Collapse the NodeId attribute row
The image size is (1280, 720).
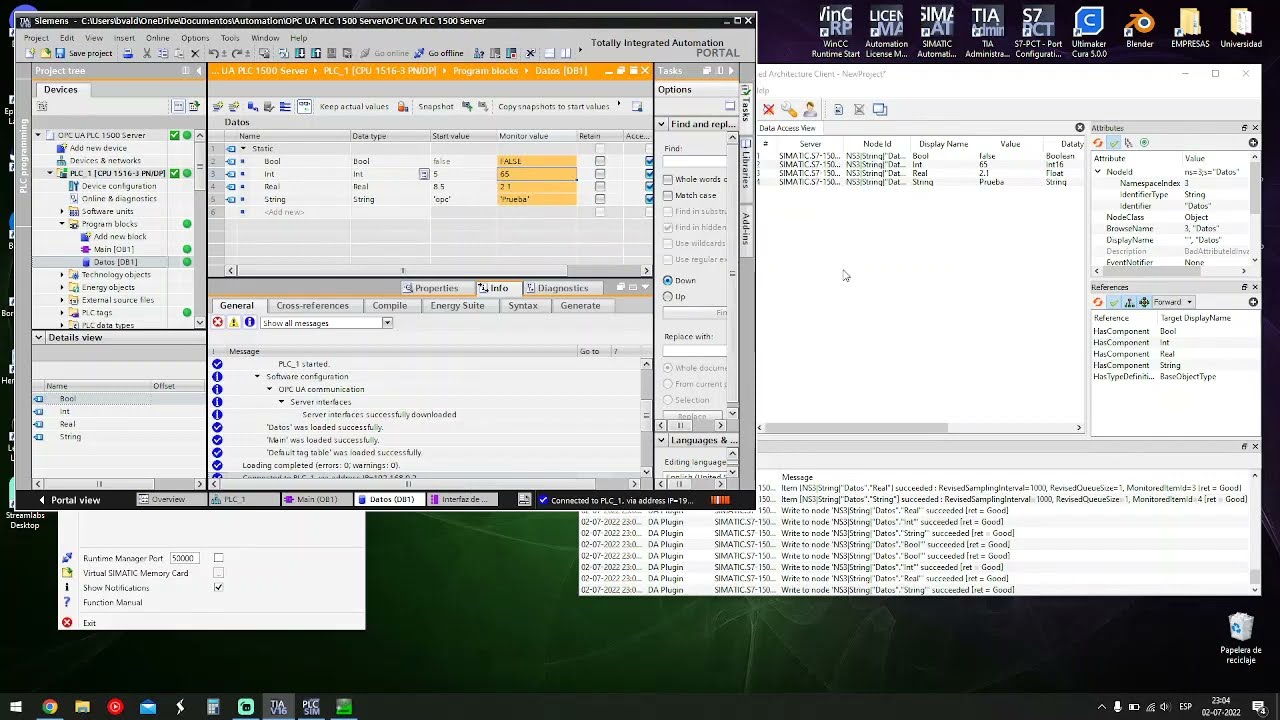[x=1098, y=172]
